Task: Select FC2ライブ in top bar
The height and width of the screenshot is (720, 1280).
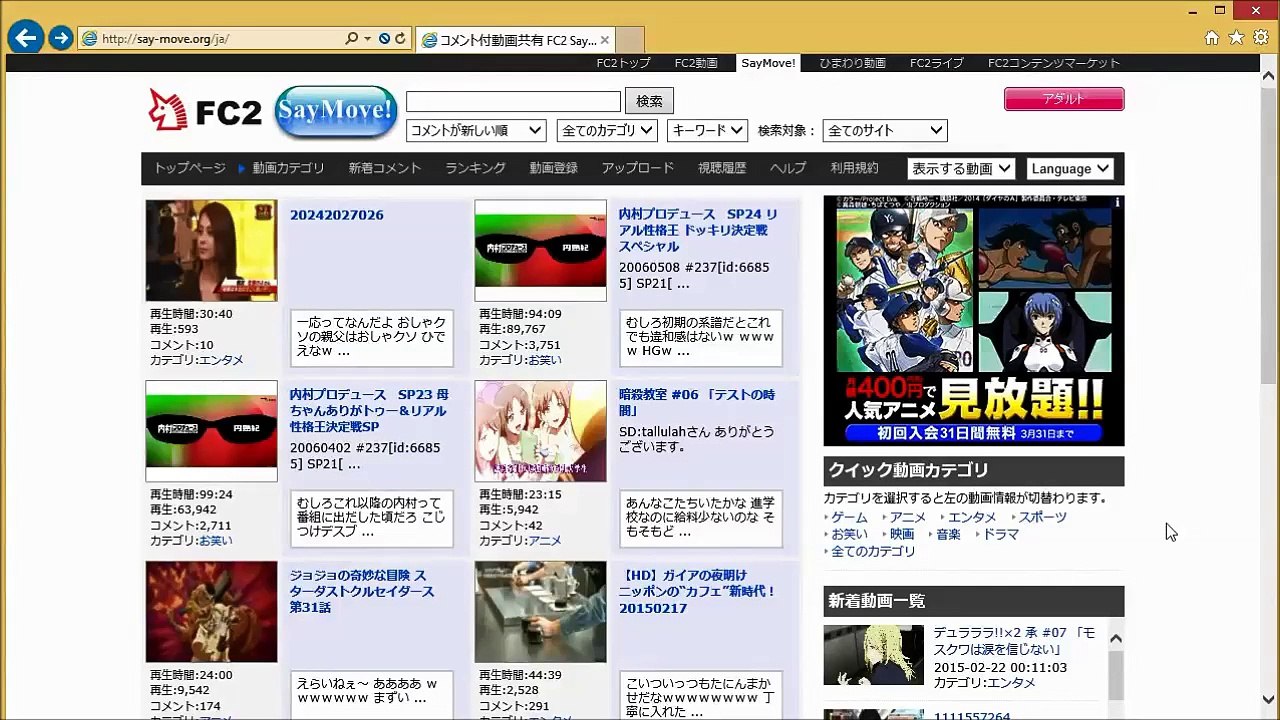Action: (937, 63)
